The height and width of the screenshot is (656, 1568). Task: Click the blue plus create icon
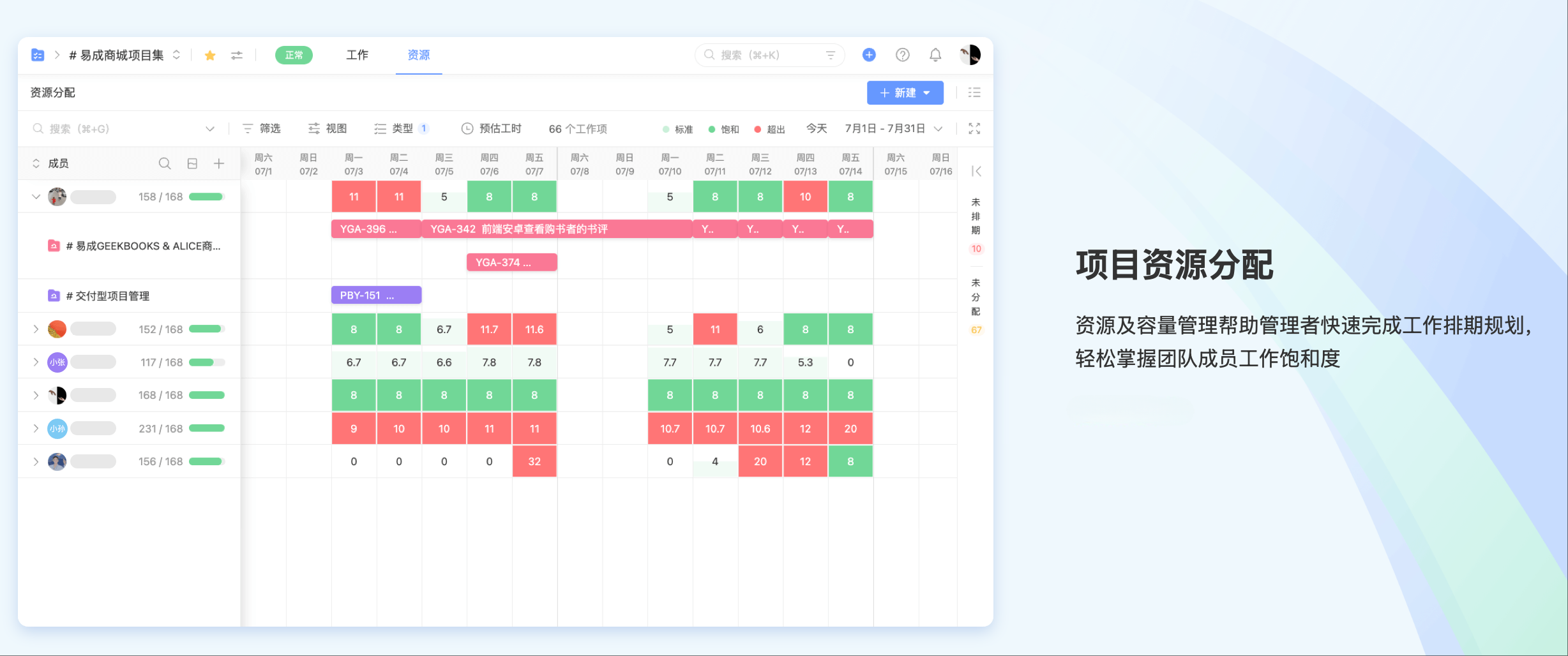[869, 55]
